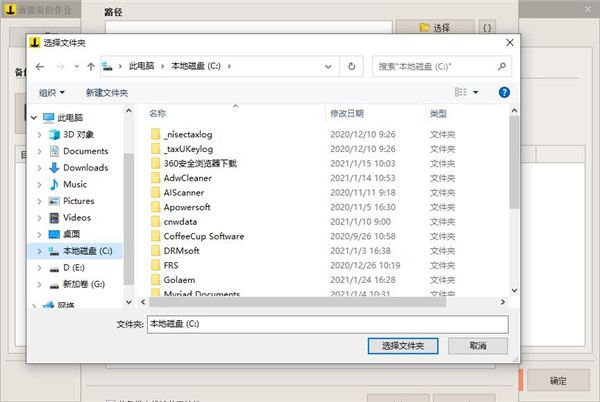
Task: Click the {} variable button in background window
Action: coord(487,28)
